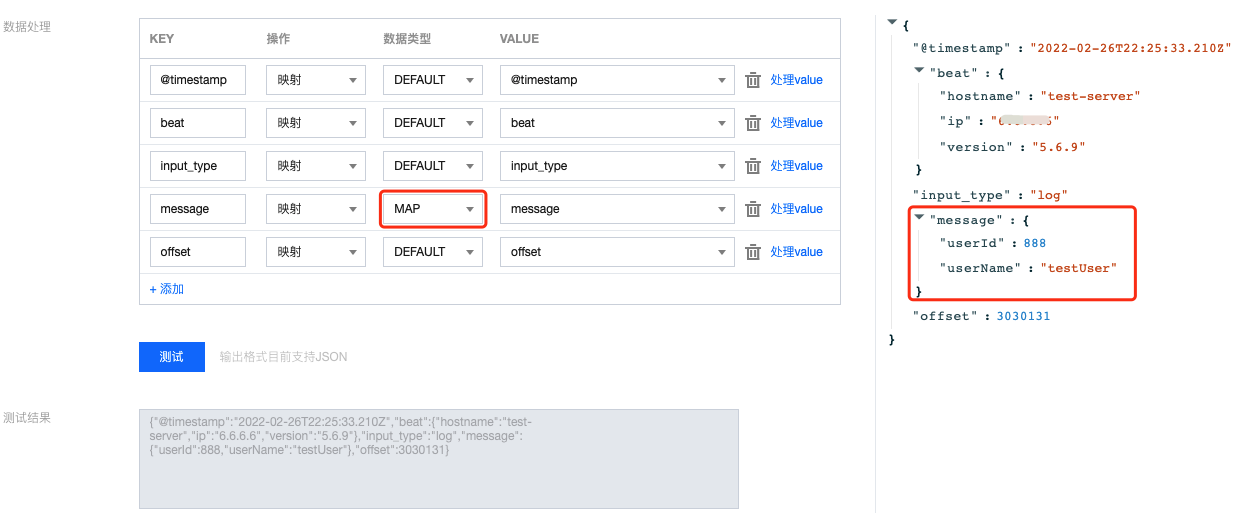Image resolution: width=1240 pixels, height=513 pixels.
Task: Open DEFAULT data type dropdown for beat
Action: click(x=433, y=123)
